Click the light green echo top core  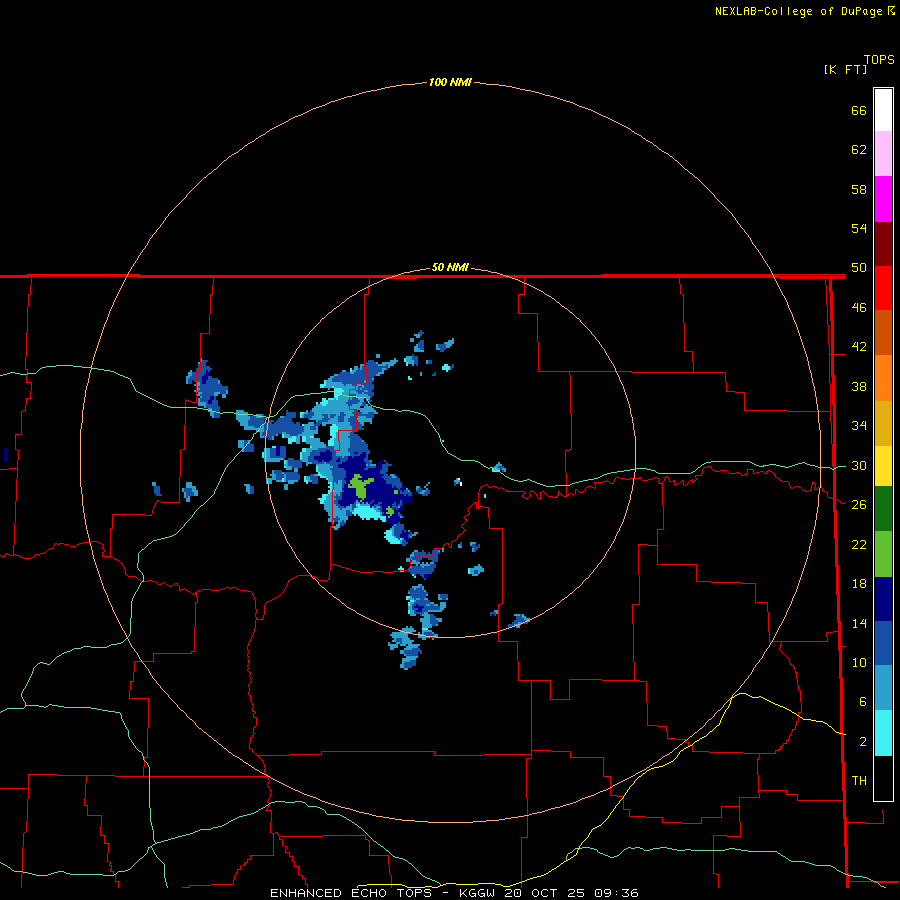(x=360, y=486)
